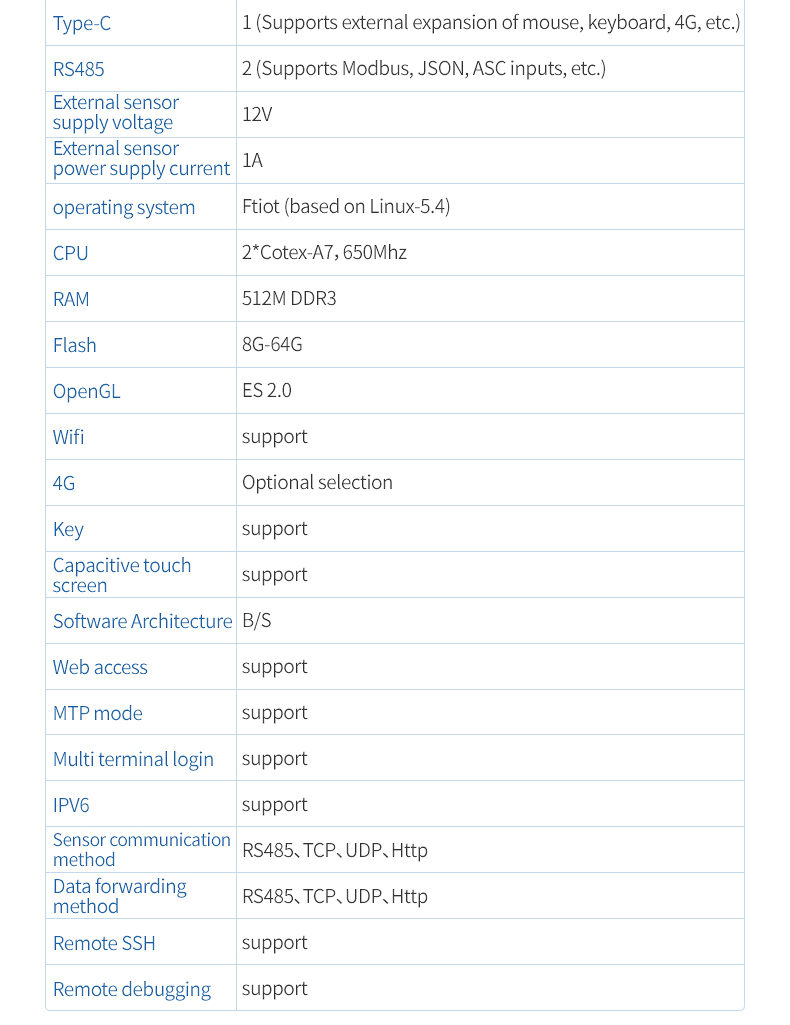Click the Wifi row label

(x=69, y=437)
